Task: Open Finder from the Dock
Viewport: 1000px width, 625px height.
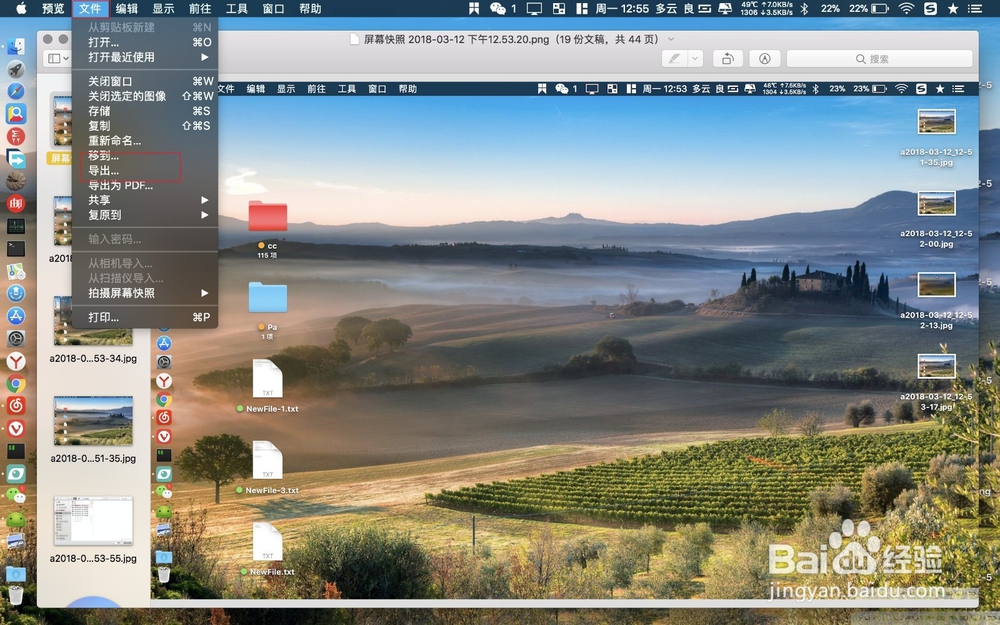Action: click(16, 47)
